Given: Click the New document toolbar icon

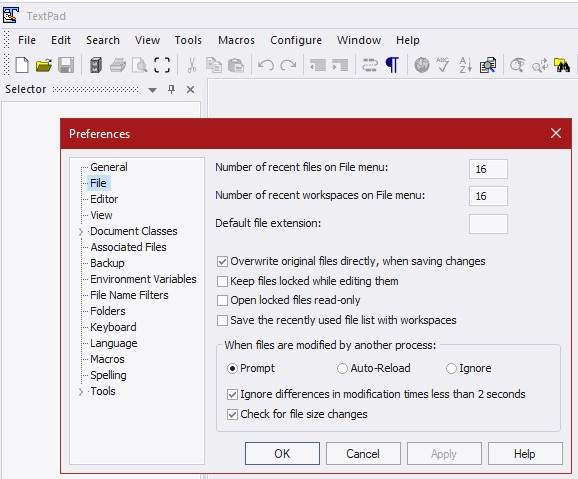Looking at the screenshot, I should 22,65.
